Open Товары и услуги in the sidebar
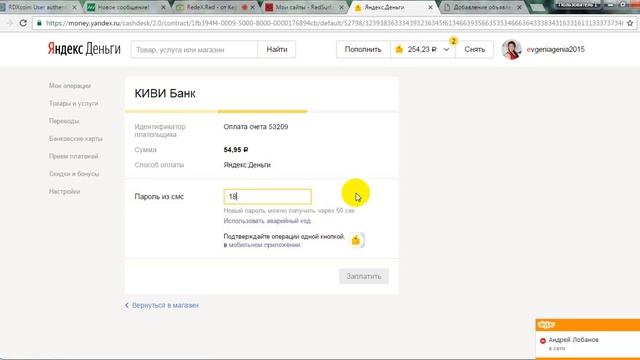This screenshot has height=360, width=640. [x=73, y=103]
